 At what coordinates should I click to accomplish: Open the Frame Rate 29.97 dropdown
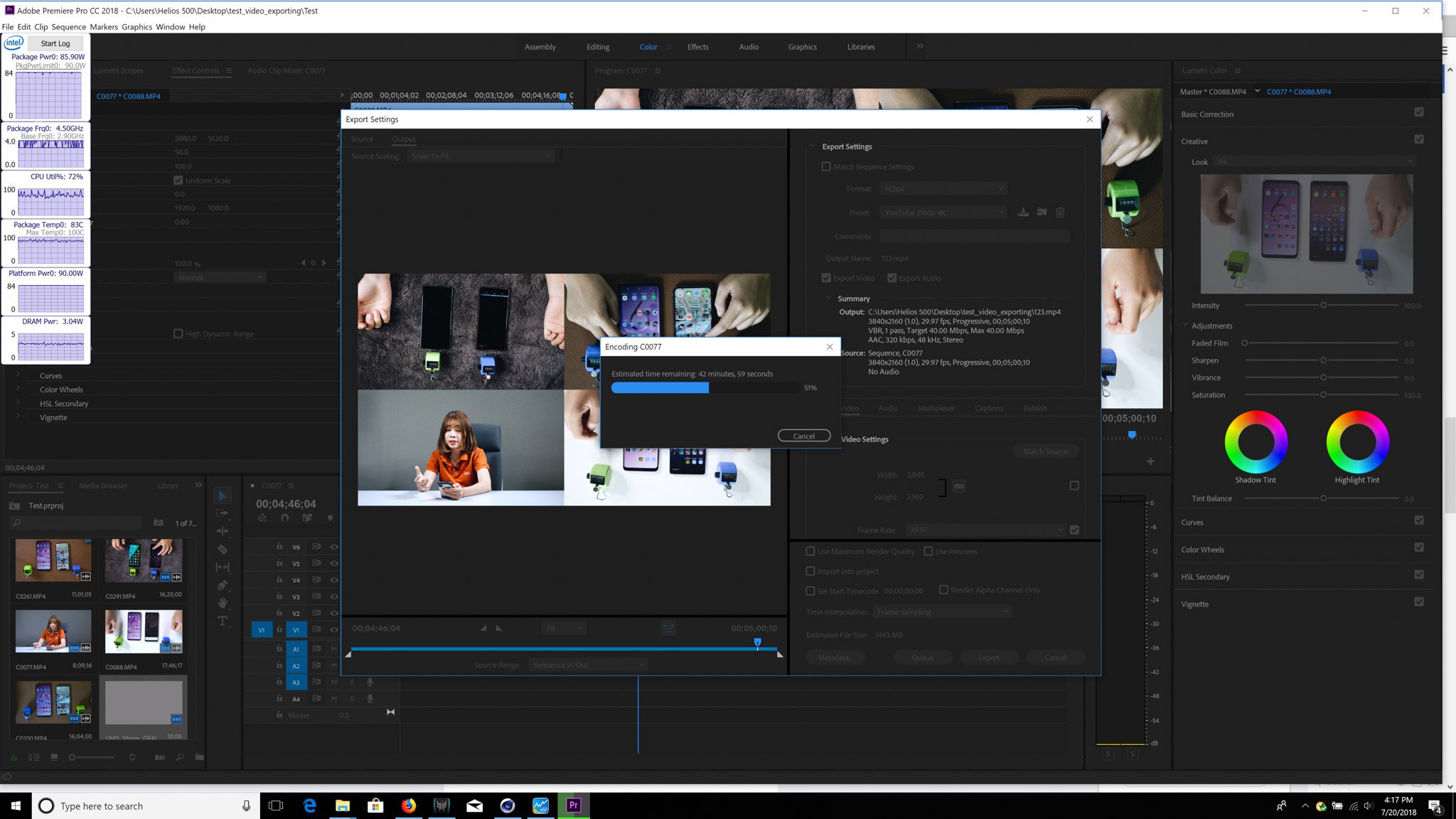[986, 530]
